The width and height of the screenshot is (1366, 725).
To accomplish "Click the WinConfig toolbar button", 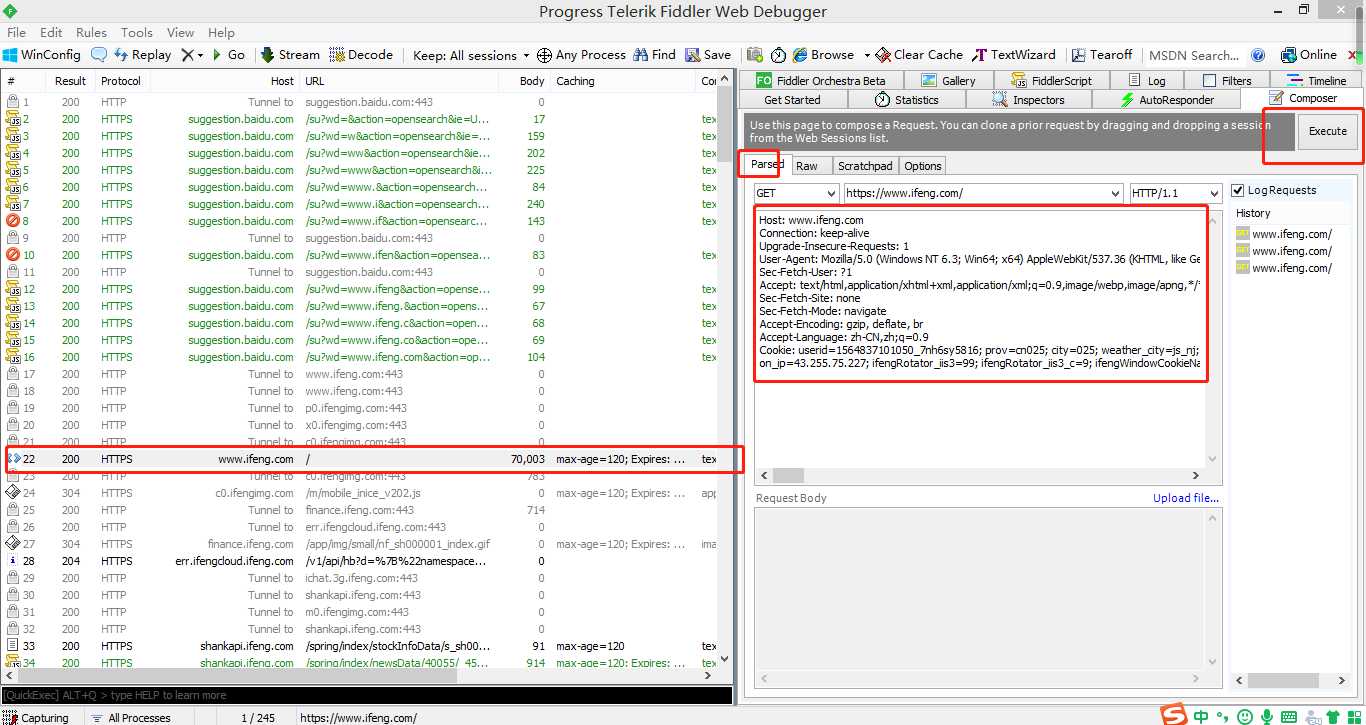I will pyautogui.click(x=42, y=55).
